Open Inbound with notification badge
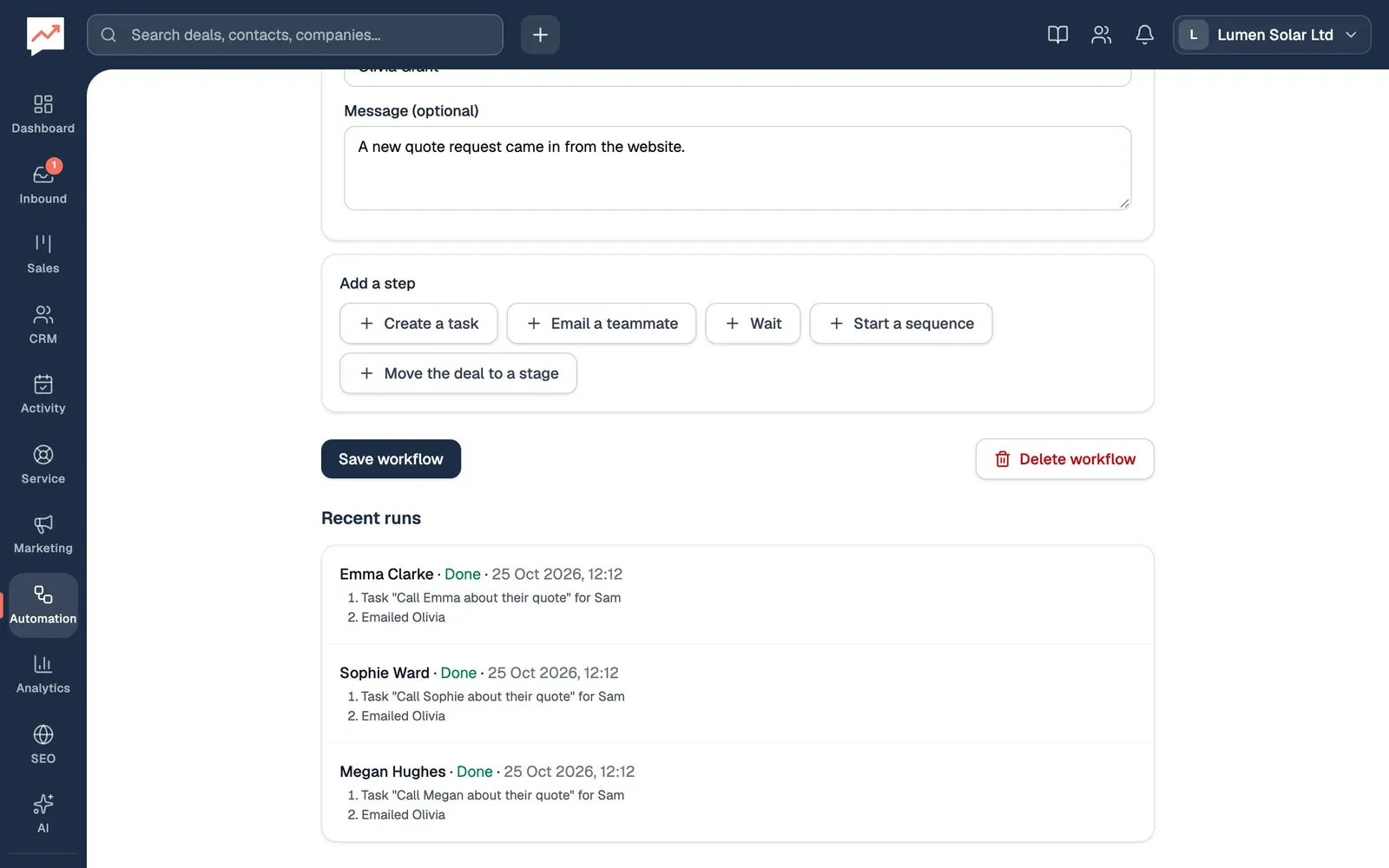 coord(43,184)
